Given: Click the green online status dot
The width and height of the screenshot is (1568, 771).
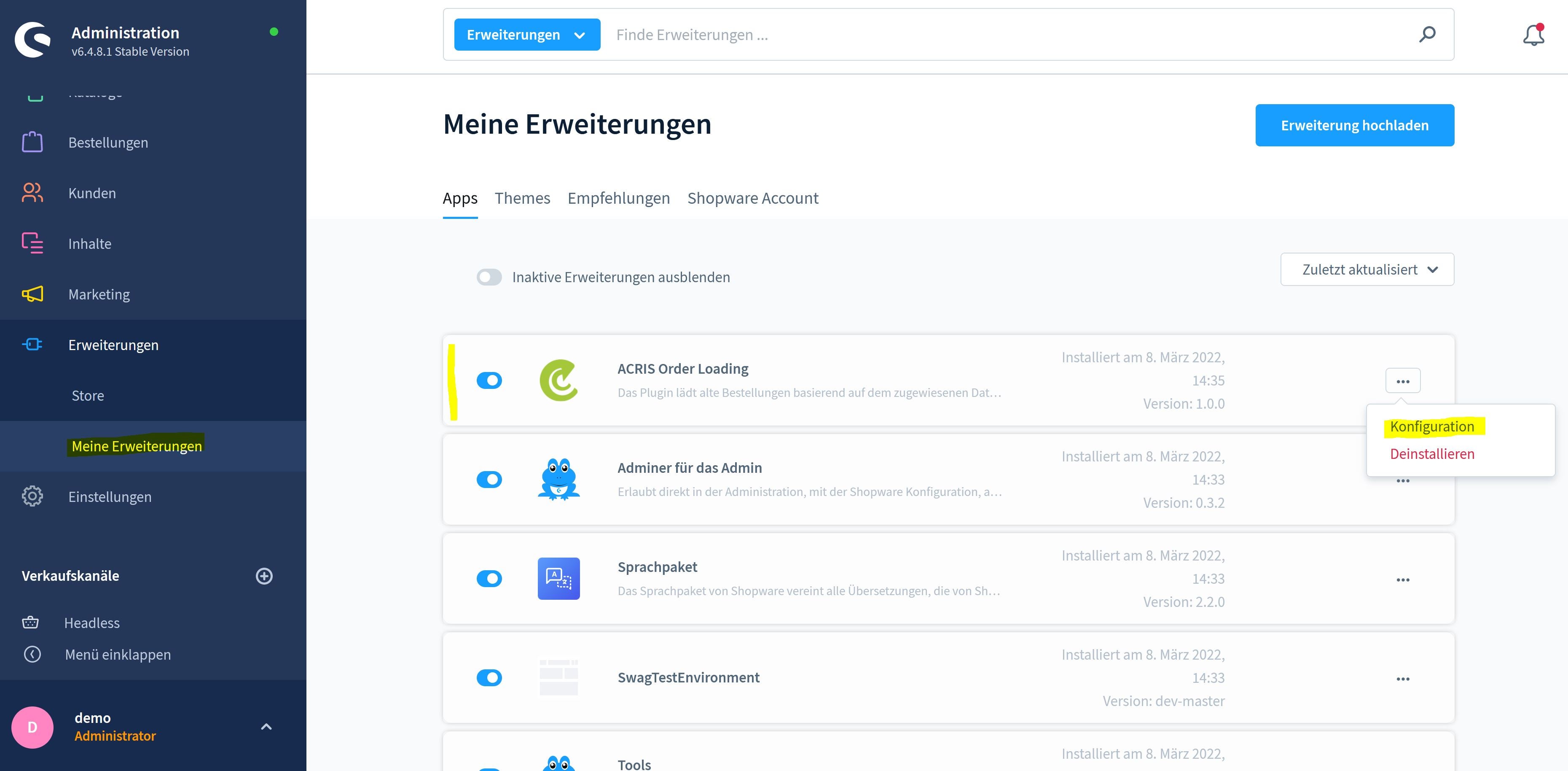Looking at the screenshot, I should (x=274, y=32).
